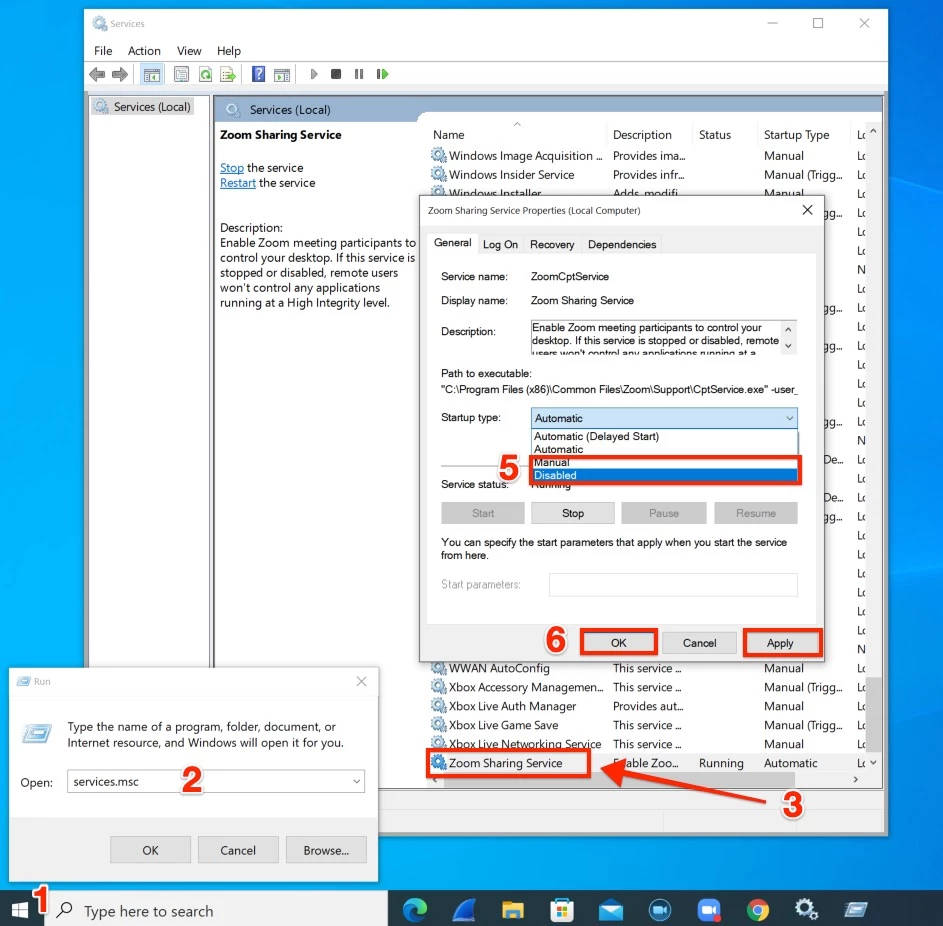Click the Windows Start button
943x926 pixels.
coord(20,910)
